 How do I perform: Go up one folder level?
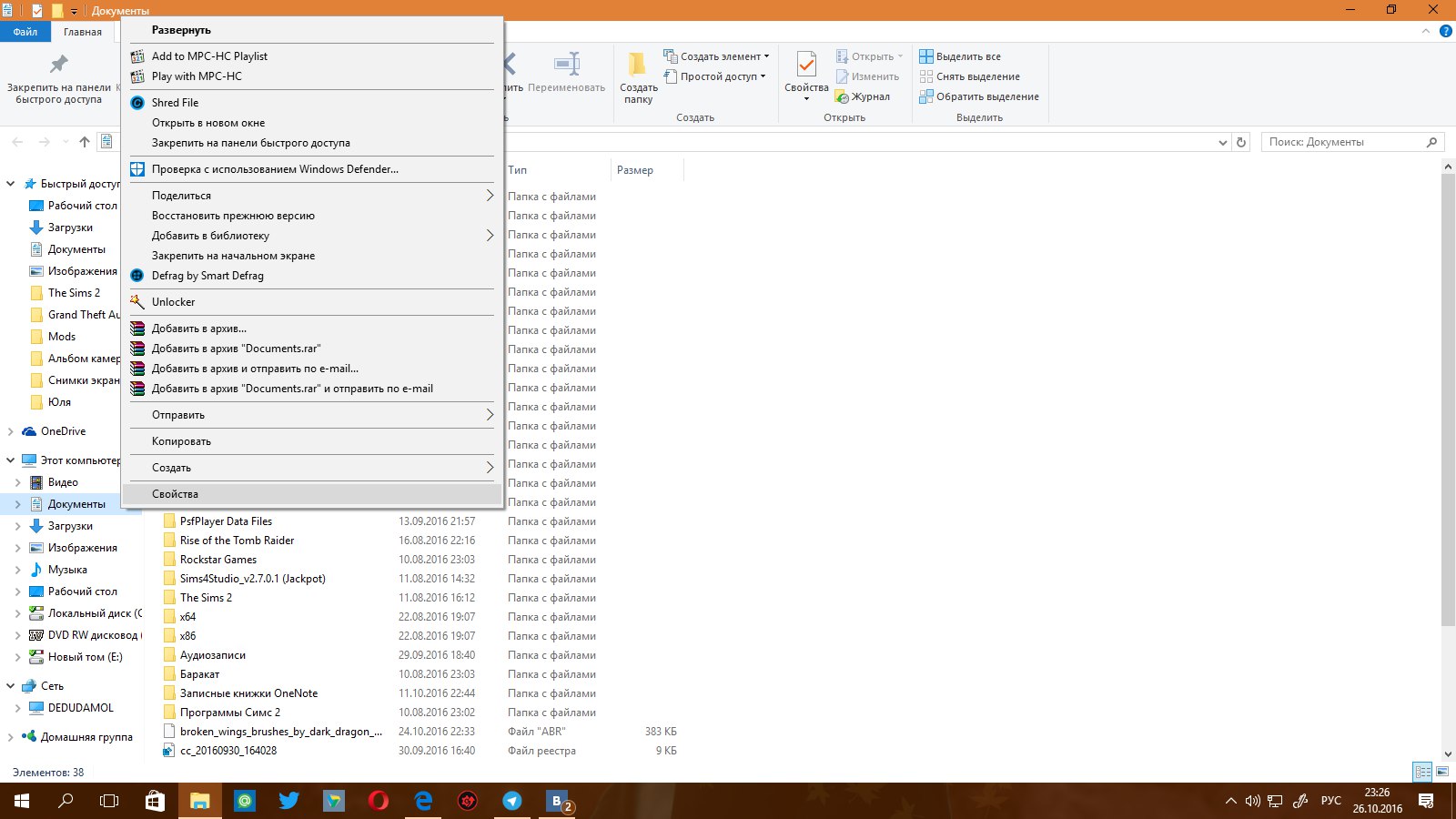(85, 142)
